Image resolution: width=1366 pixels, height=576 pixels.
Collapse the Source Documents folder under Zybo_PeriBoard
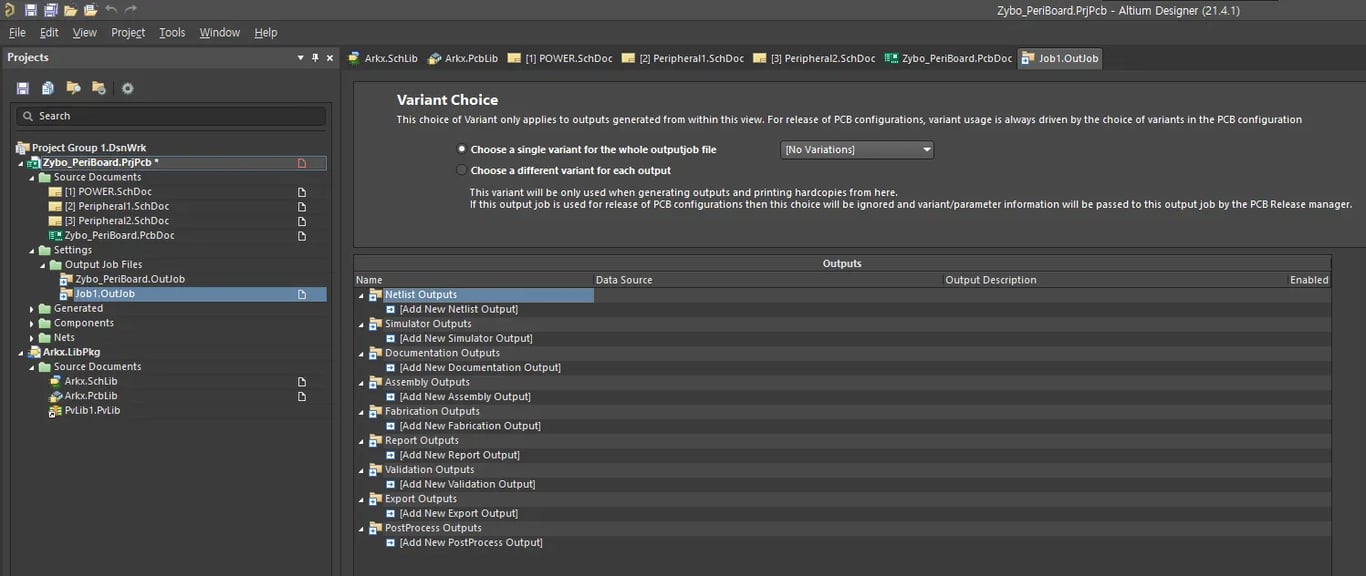point(31,177)
